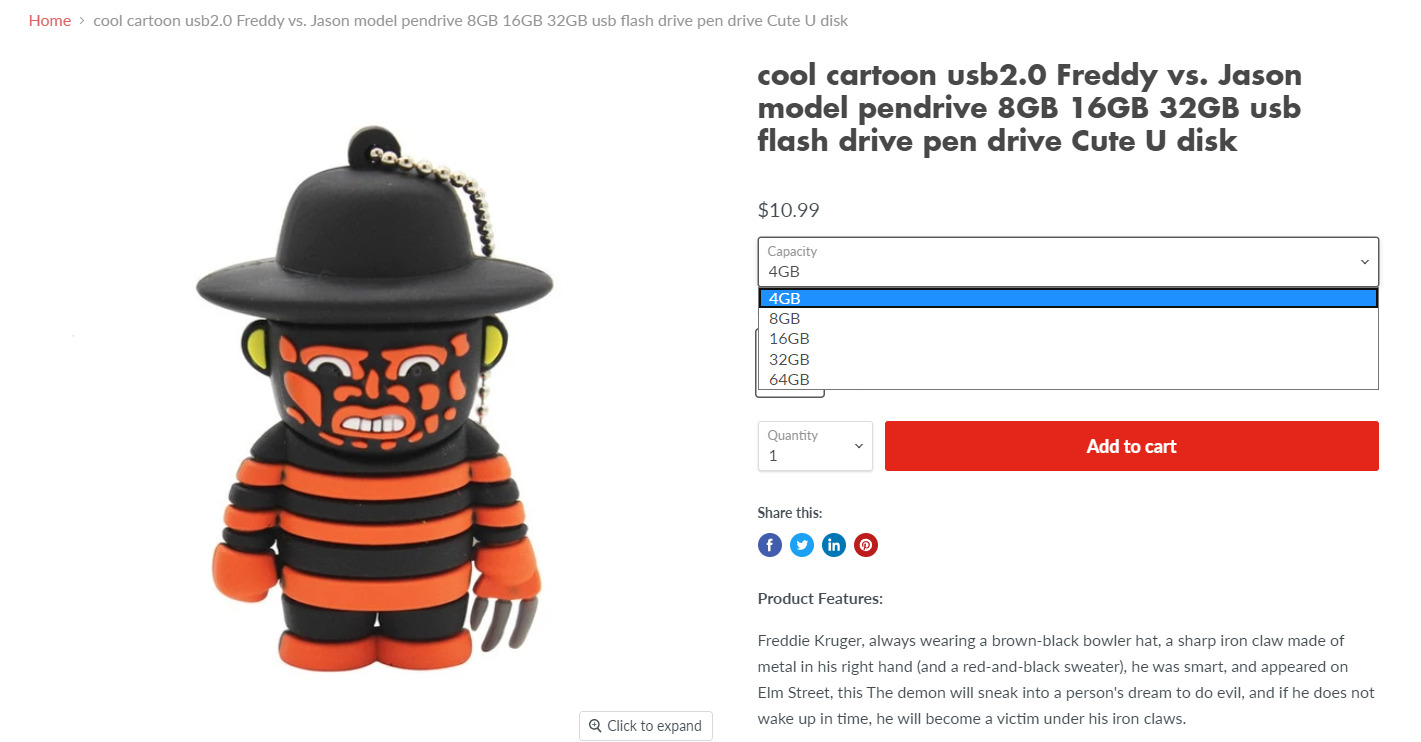Open the Quantity dropdown
1421x742 pixels.
click(814, 446)
